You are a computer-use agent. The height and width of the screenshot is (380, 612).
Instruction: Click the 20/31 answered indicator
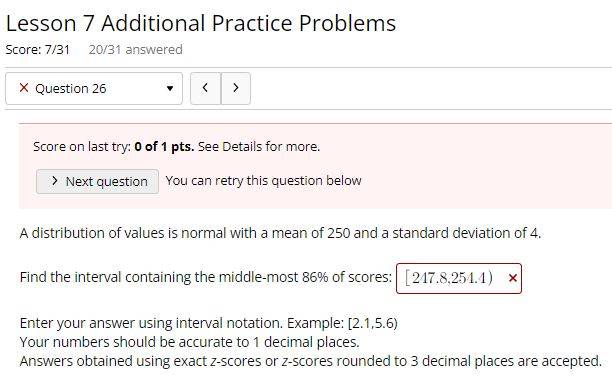coord(135,50)
